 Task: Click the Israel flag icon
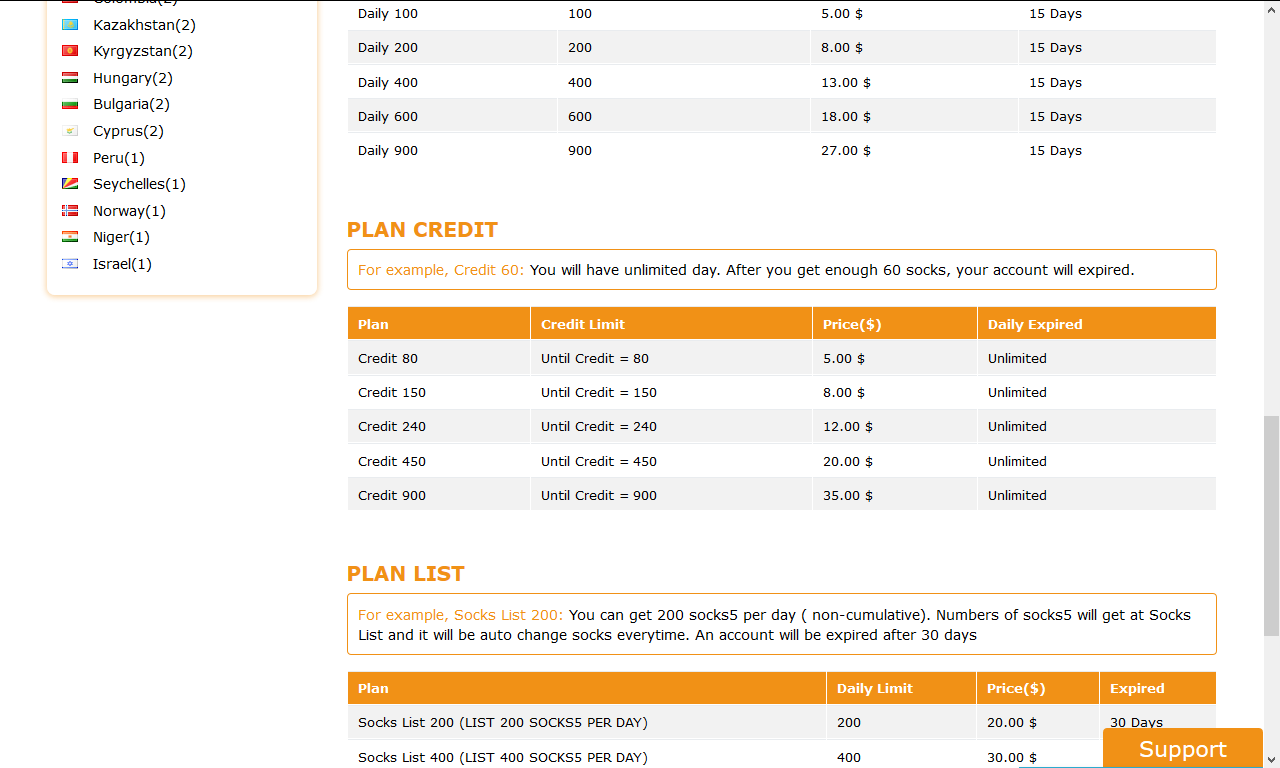(x=70, y=264)
